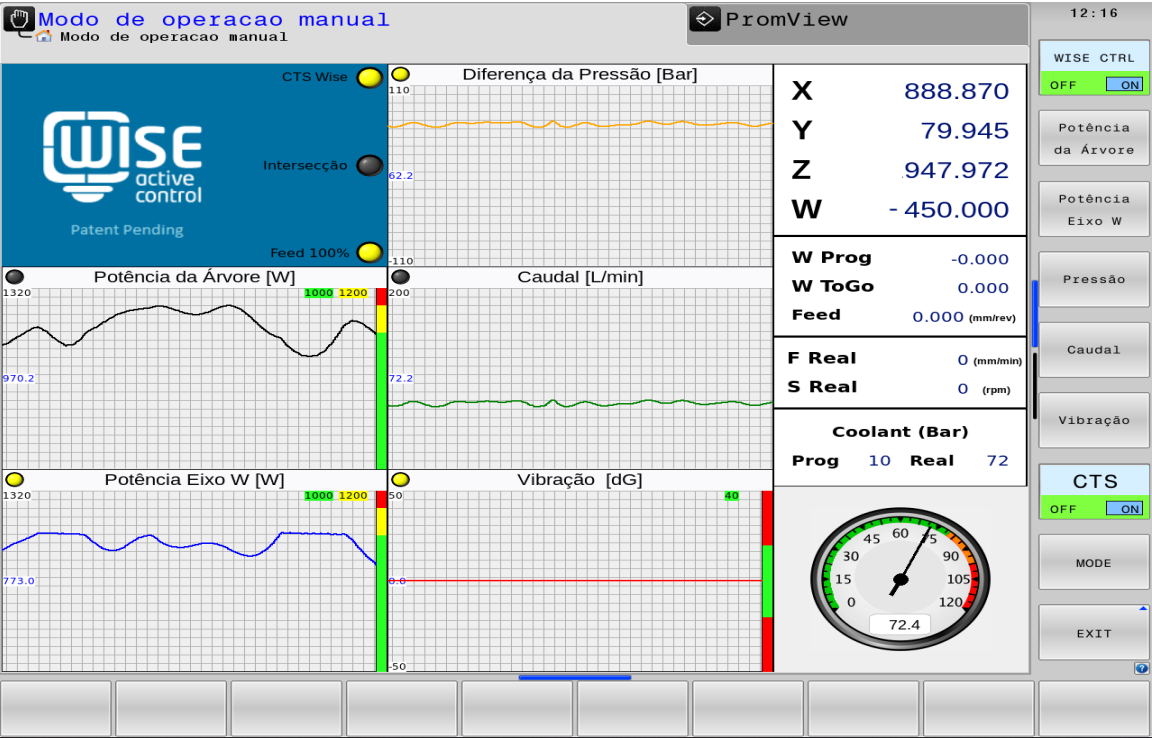Screen dimensions: 1152x738
Task: Click the Caudal [L/min] chart title
Action: click(x=580, y=277)
